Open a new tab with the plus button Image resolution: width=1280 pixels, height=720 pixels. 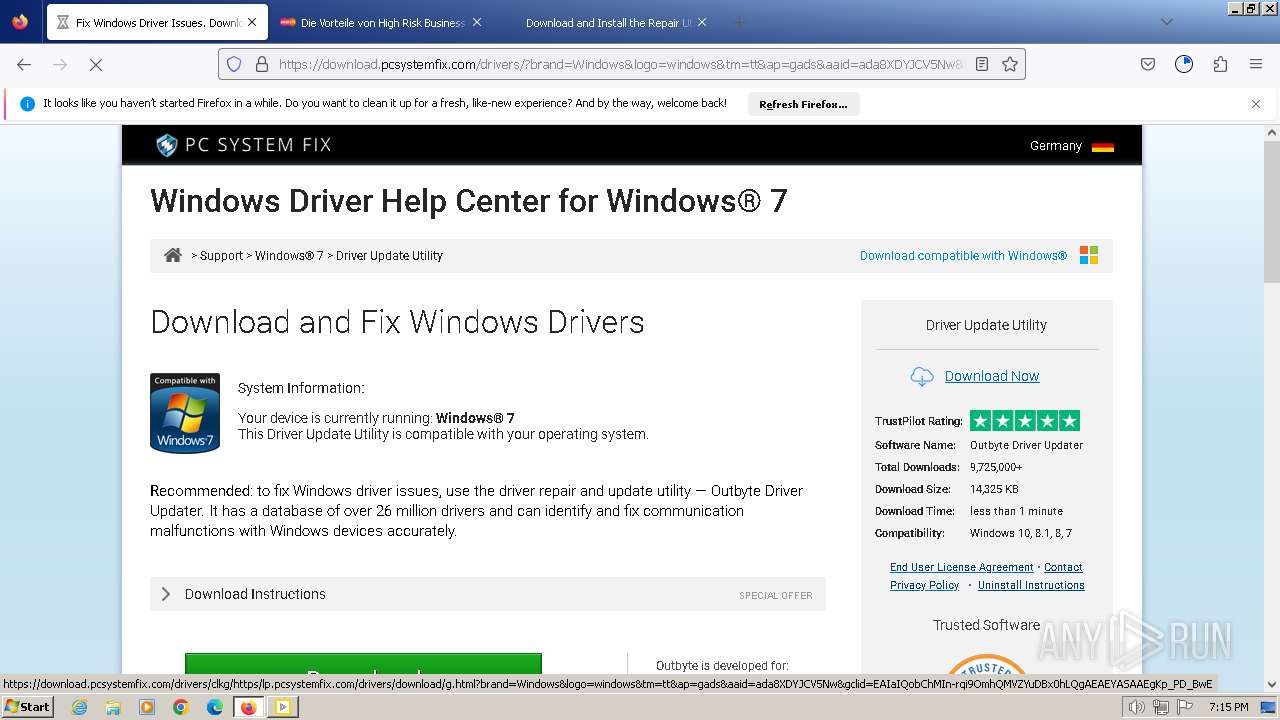739,22
